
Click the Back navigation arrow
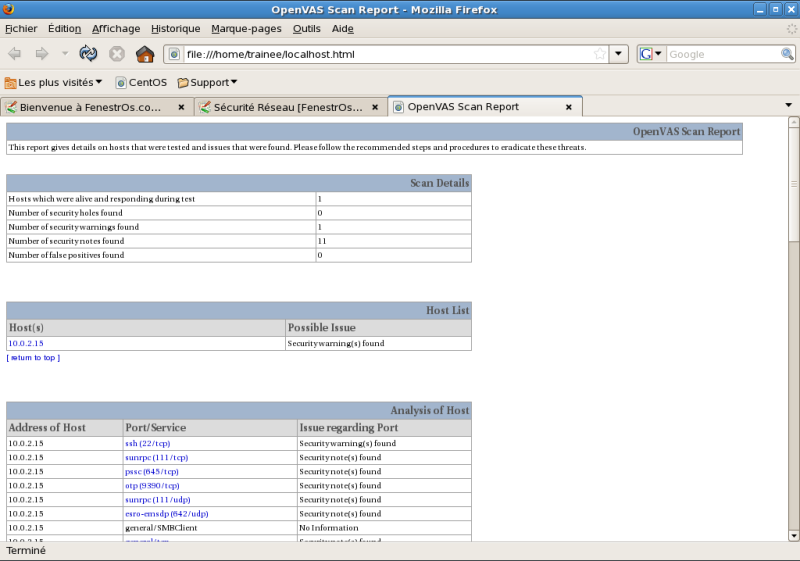[15, 54]
